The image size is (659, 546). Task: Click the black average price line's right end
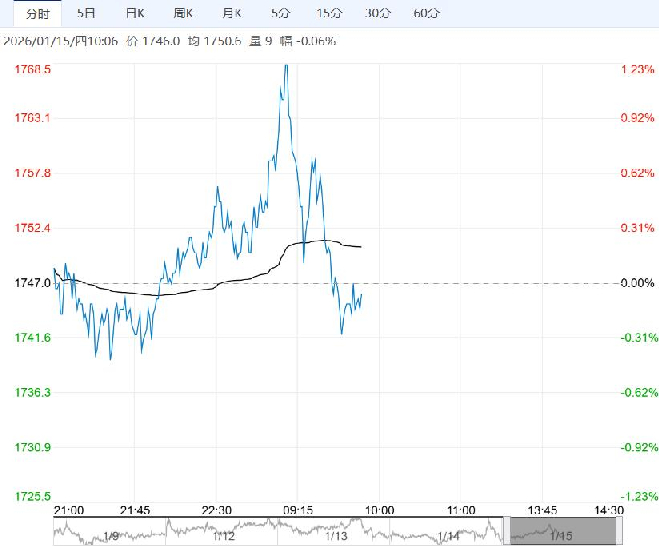[x=361, y=246]
